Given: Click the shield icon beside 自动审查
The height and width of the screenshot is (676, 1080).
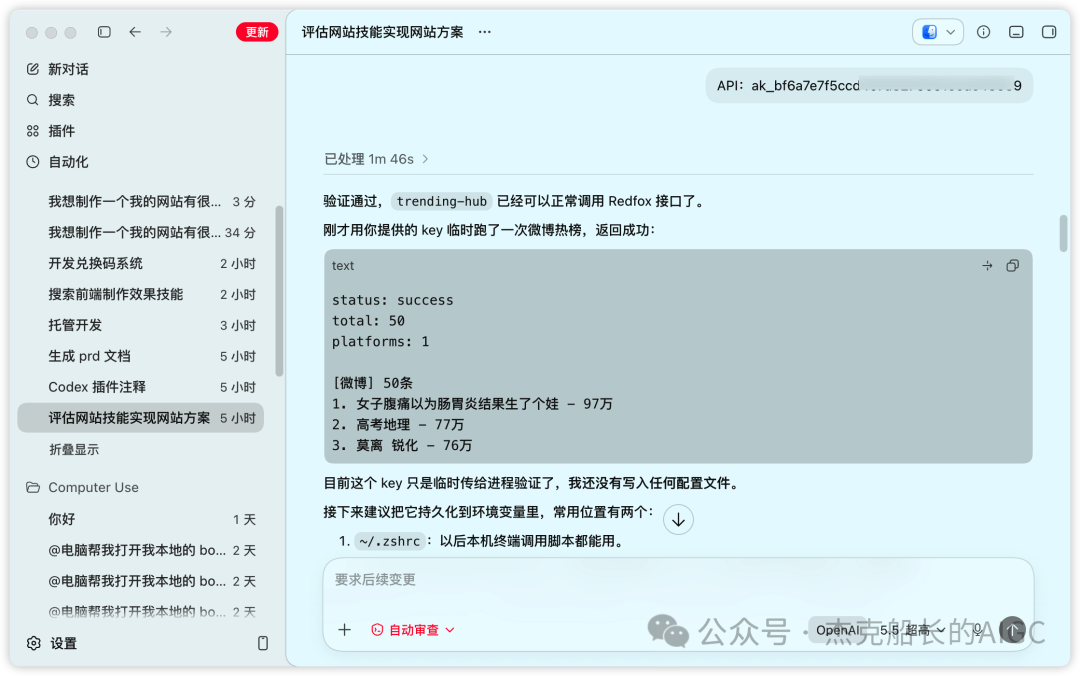Looking at the screenshot, I should [x=377, y=629].
